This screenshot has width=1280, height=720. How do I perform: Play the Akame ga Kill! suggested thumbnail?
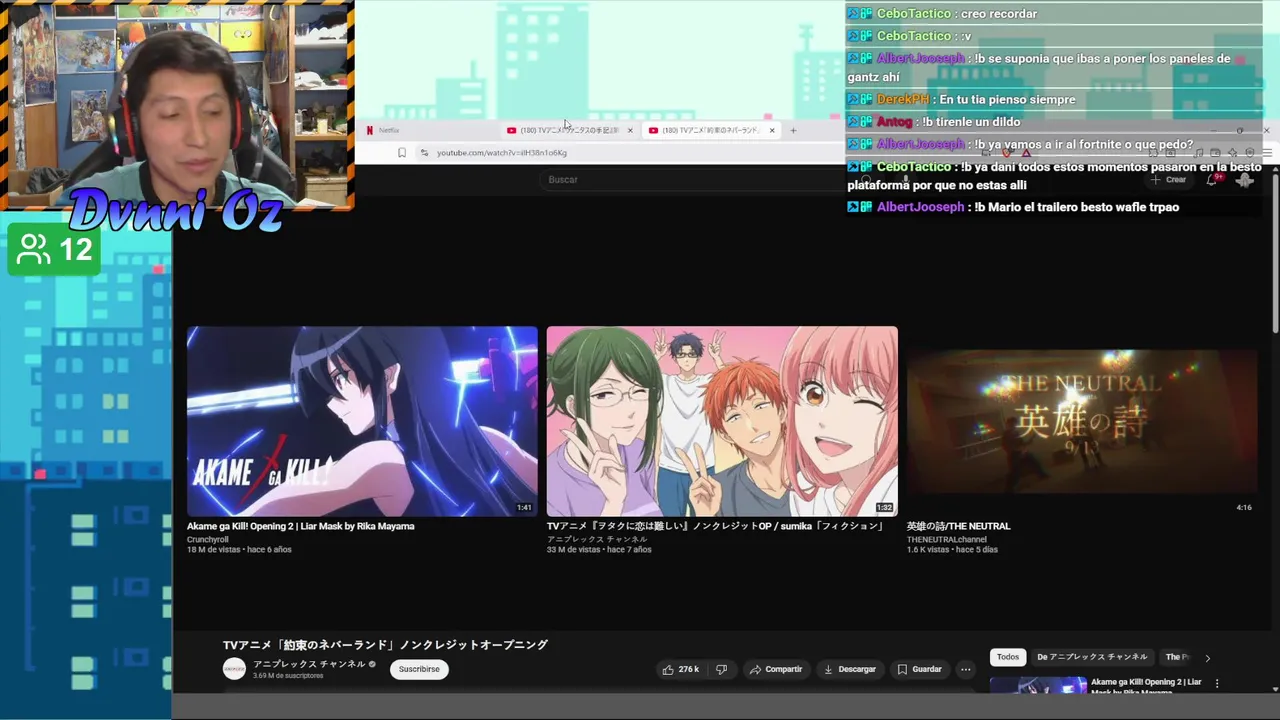pyautogui.click(x=362, y=421)
